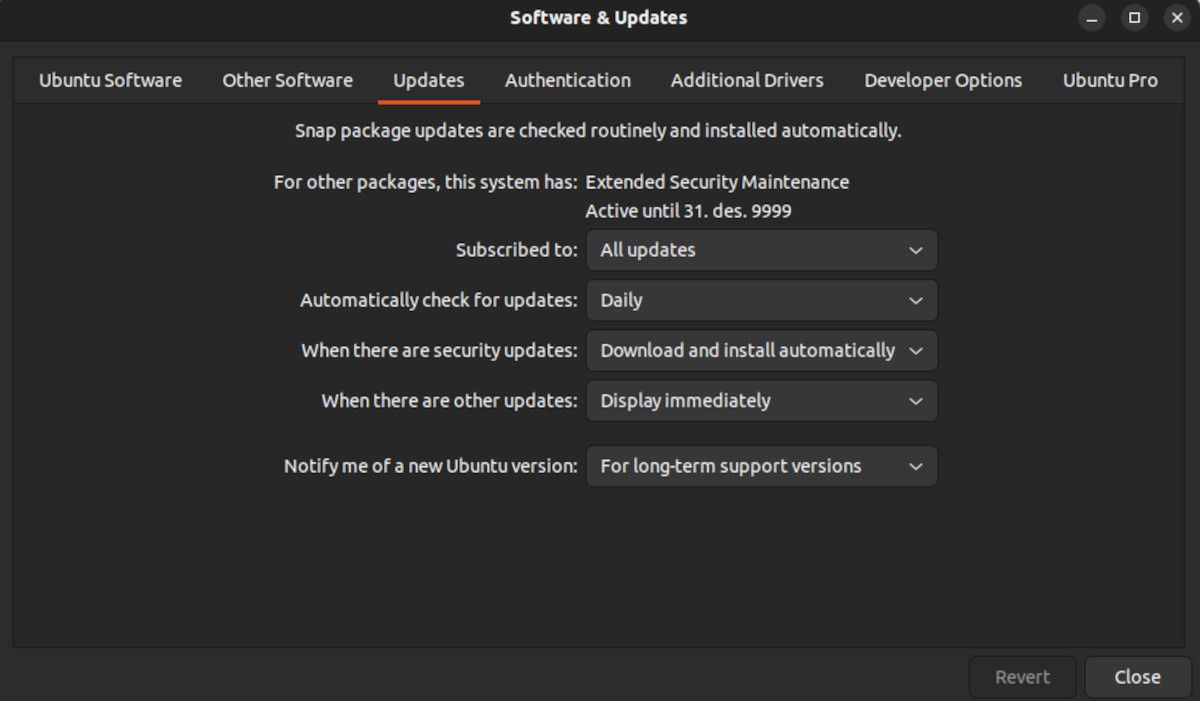Screen dimensions: 1200x701
Task: View the Developer Options tab
Action: click(942, 80)
